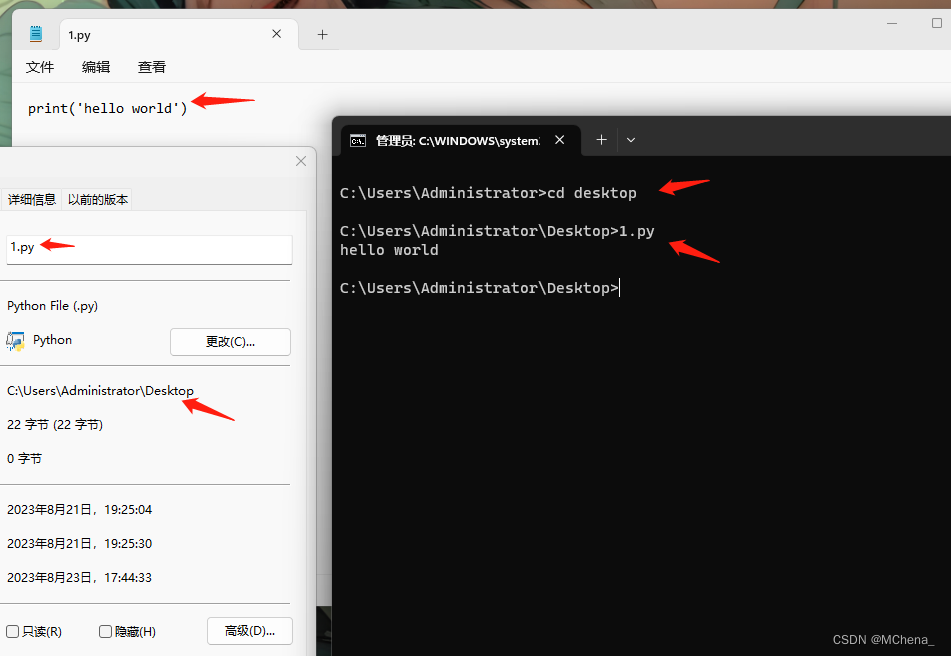Open a new terminal tab with plus

point(601,140)
